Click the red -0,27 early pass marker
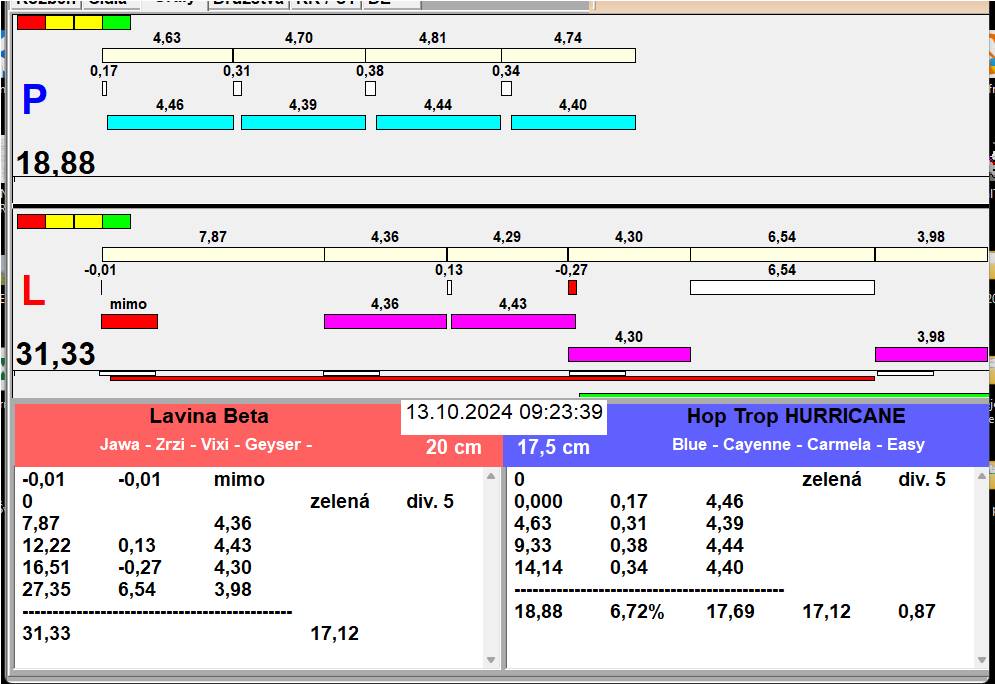 pos(572,288)
